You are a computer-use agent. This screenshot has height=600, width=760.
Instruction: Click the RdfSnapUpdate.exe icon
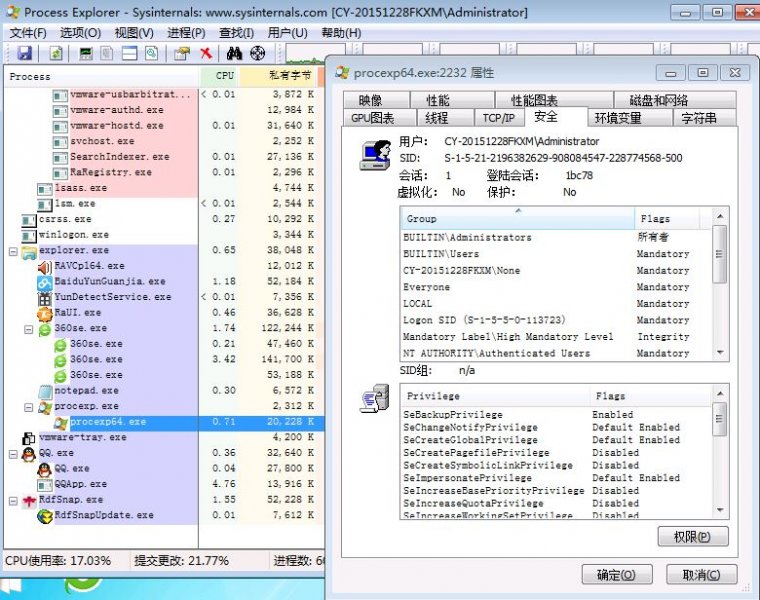tap(45, 516)
